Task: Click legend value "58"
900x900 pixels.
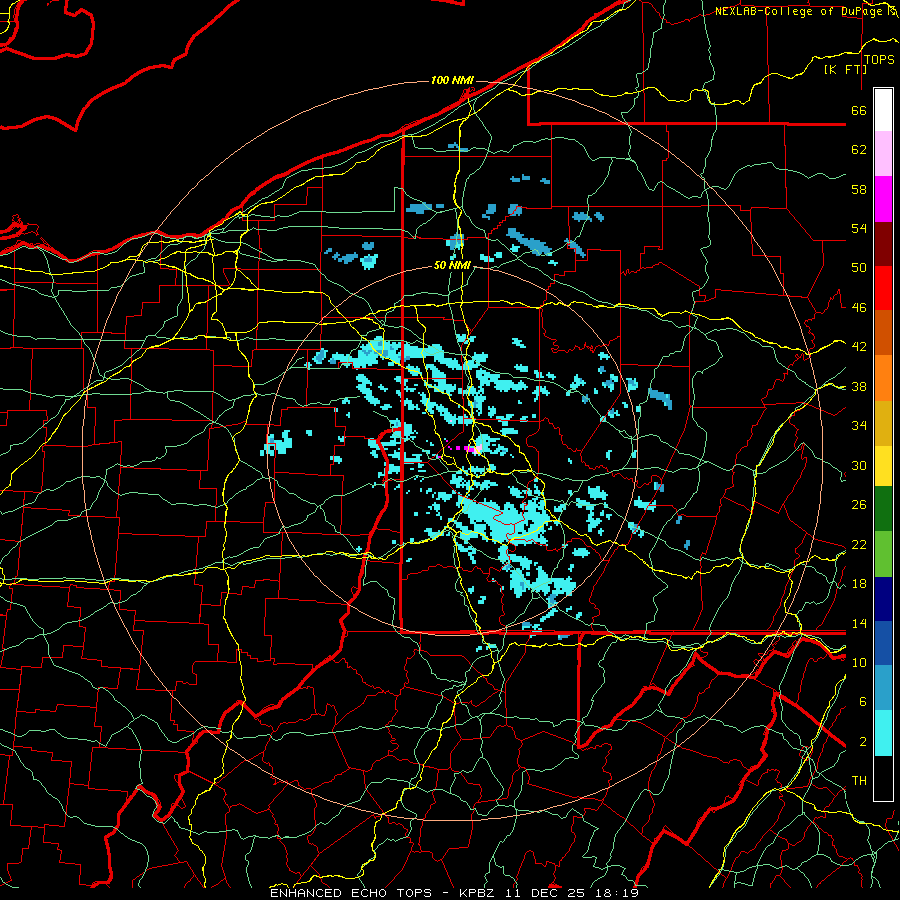Action: pos(859,189)
